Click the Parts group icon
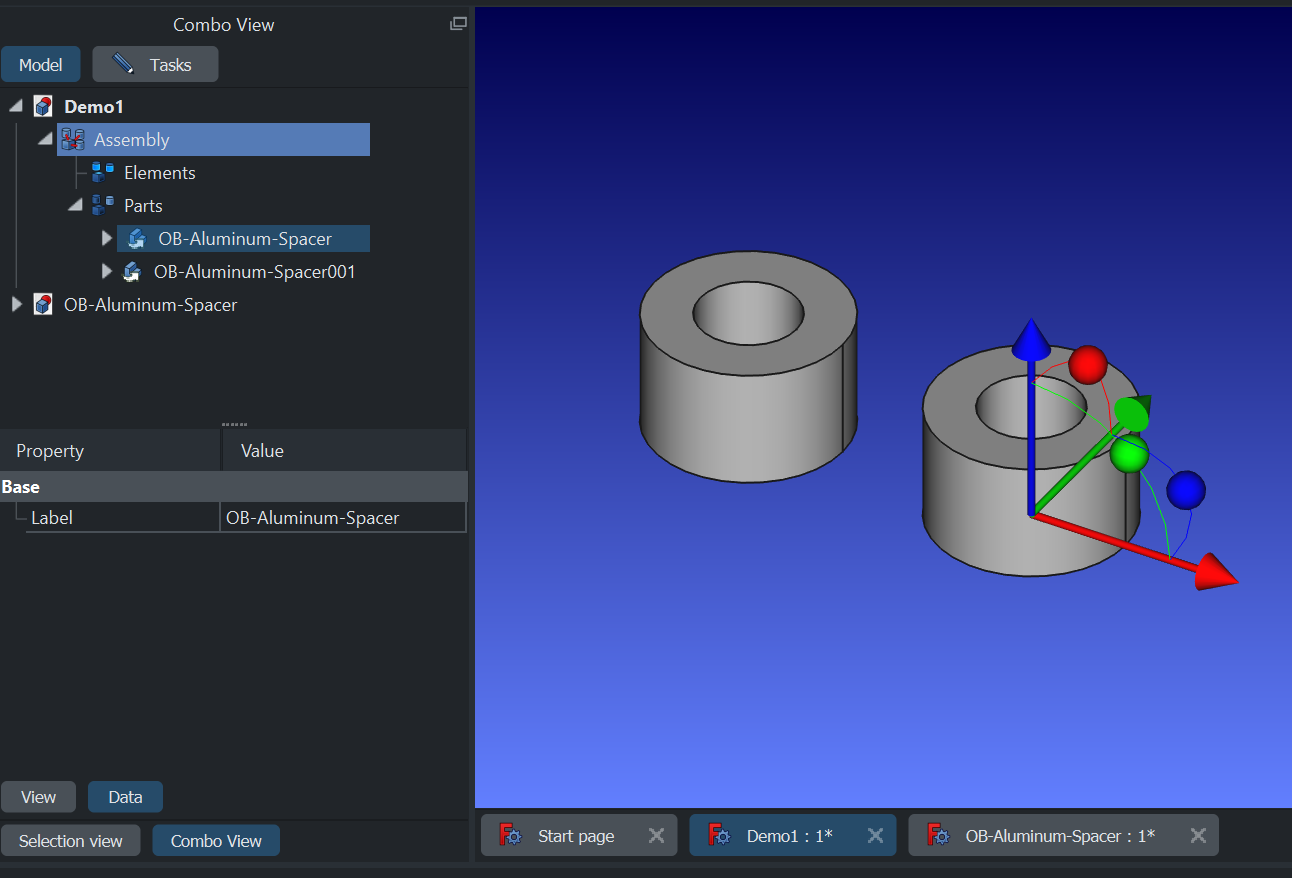 pyautogui.click(x=102, y=206)
